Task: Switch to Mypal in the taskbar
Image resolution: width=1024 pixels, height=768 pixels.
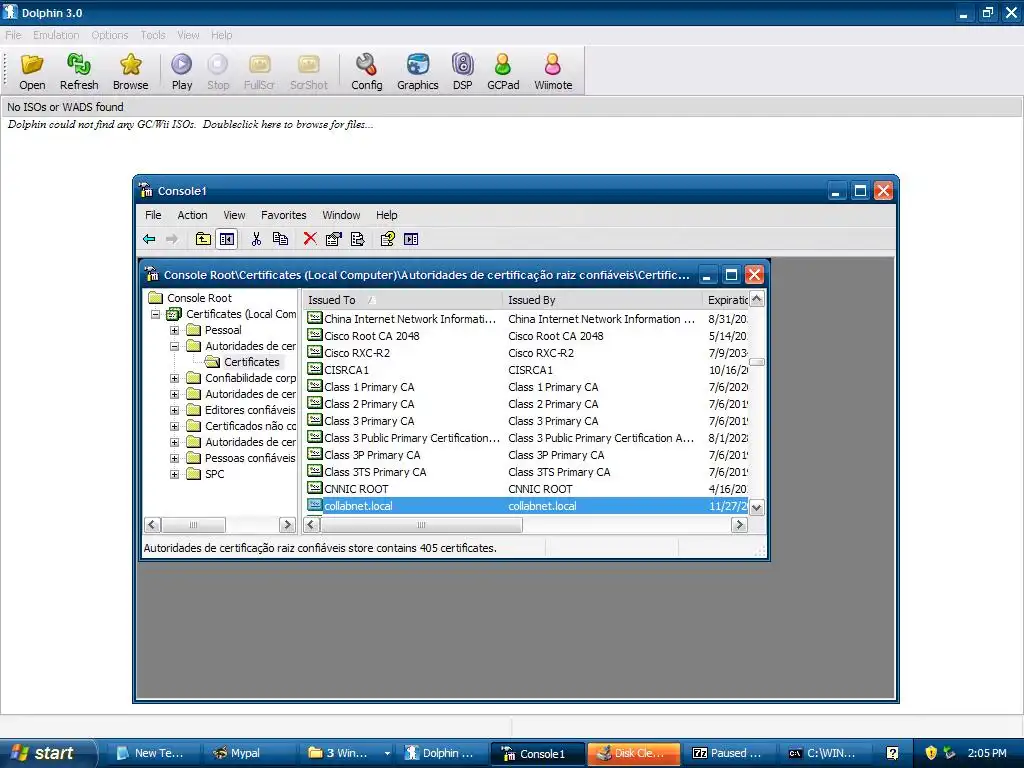Action: pyautogui.click(x=247, y=753)
